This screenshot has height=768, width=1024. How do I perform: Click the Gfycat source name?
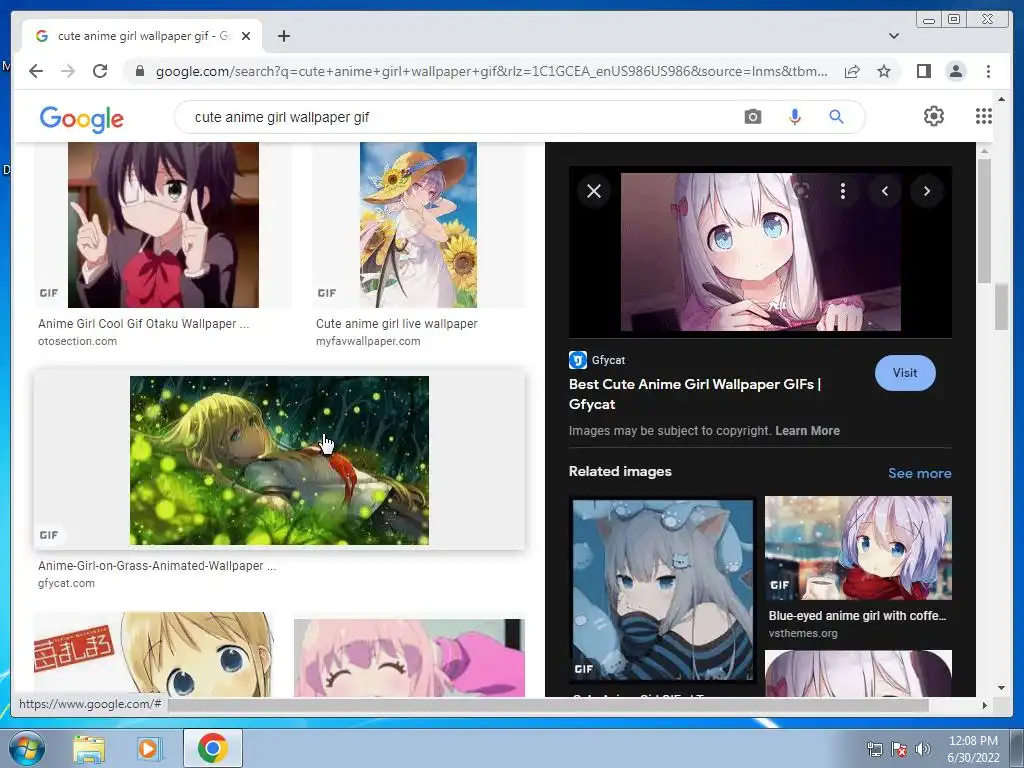pos(608,360)
